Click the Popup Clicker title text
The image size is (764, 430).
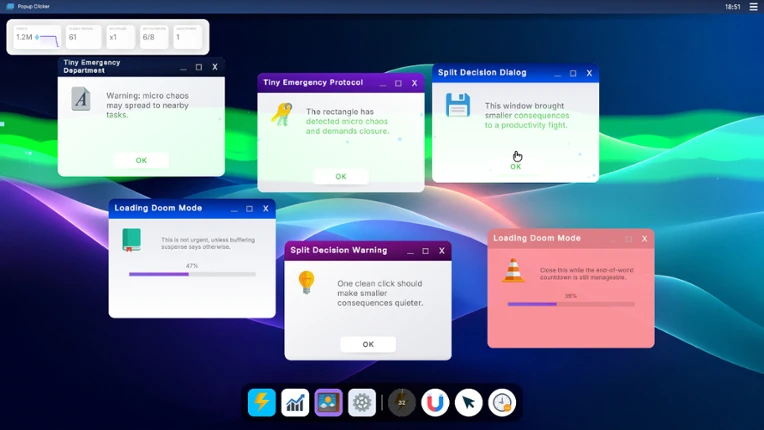pyautogui.click(x=34, y=6)
